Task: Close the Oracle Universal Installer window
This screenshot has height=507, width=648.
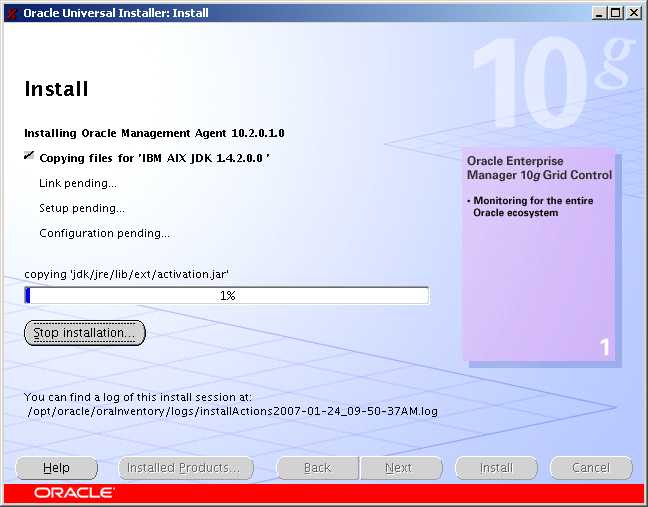Action: pyautogui.click(x=634, y=12)
